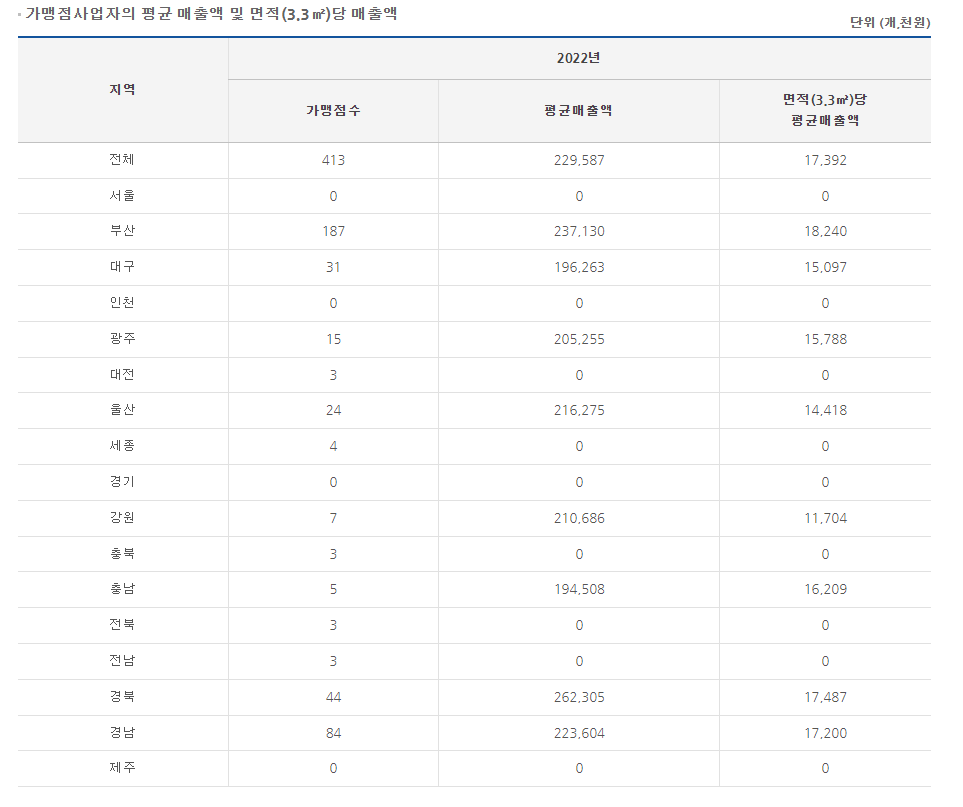Click 대구 average sales value 196,263
The height and width of the screenshot is (807, 963).
pos(578,267)
